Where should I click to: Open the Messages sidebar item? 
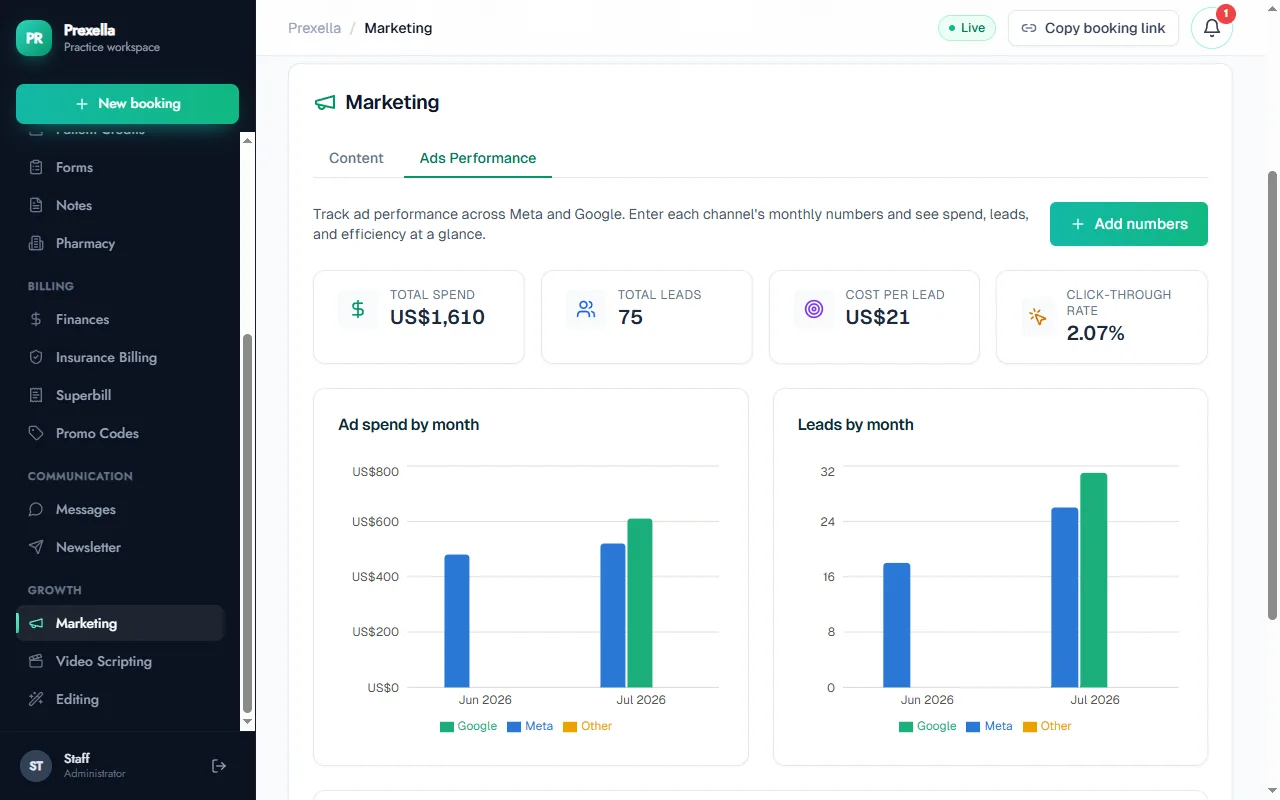coord(120,509)
